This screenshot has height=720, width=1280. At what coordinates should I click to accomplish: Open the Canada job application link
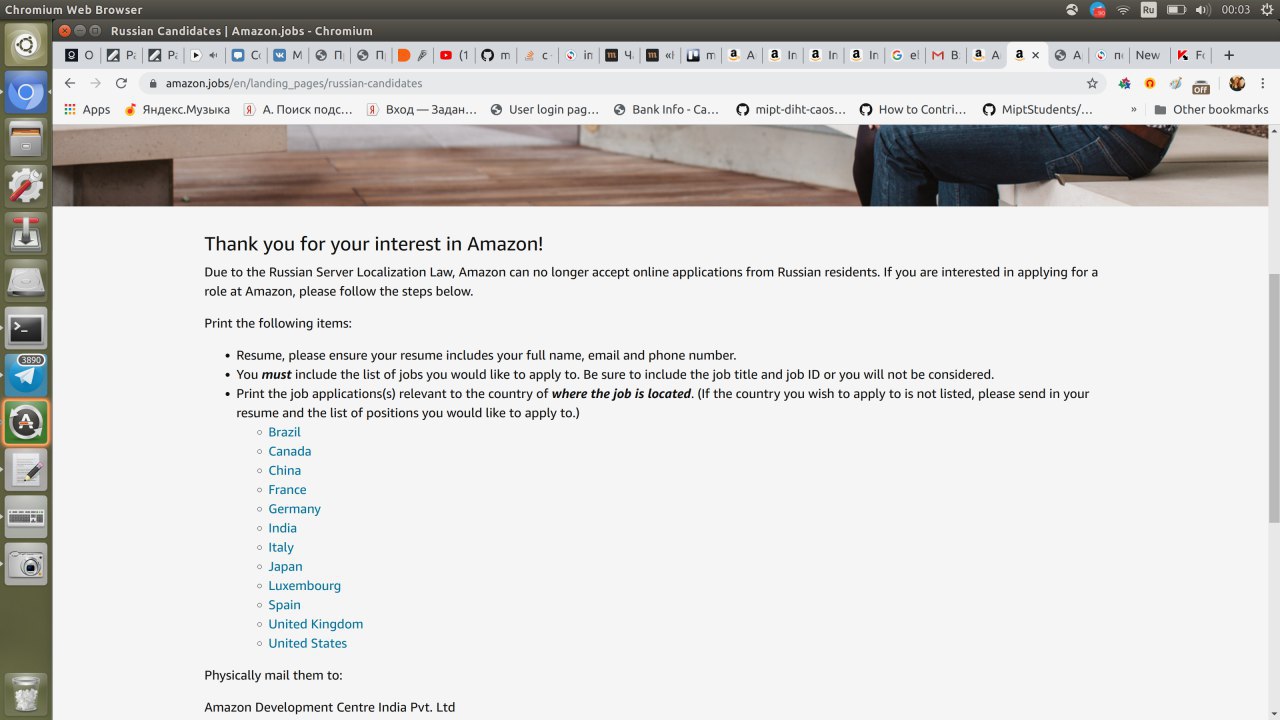click(289, 451)
